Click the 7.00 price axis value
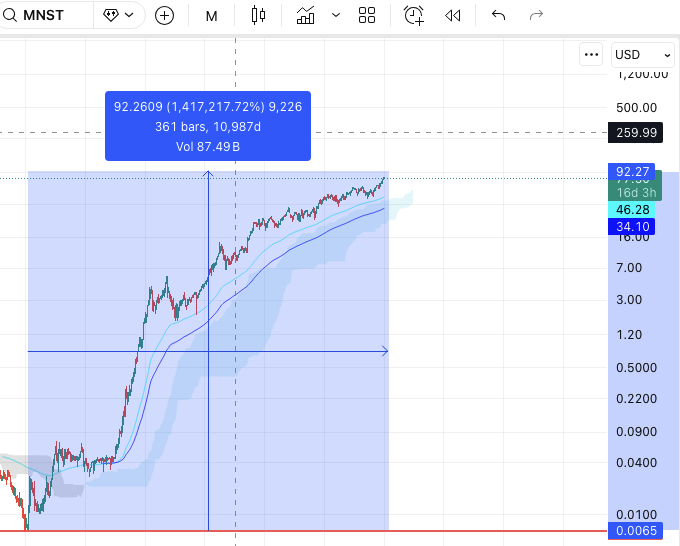Image resolution: width=680 pixels, height=546 pixels. 629,268
